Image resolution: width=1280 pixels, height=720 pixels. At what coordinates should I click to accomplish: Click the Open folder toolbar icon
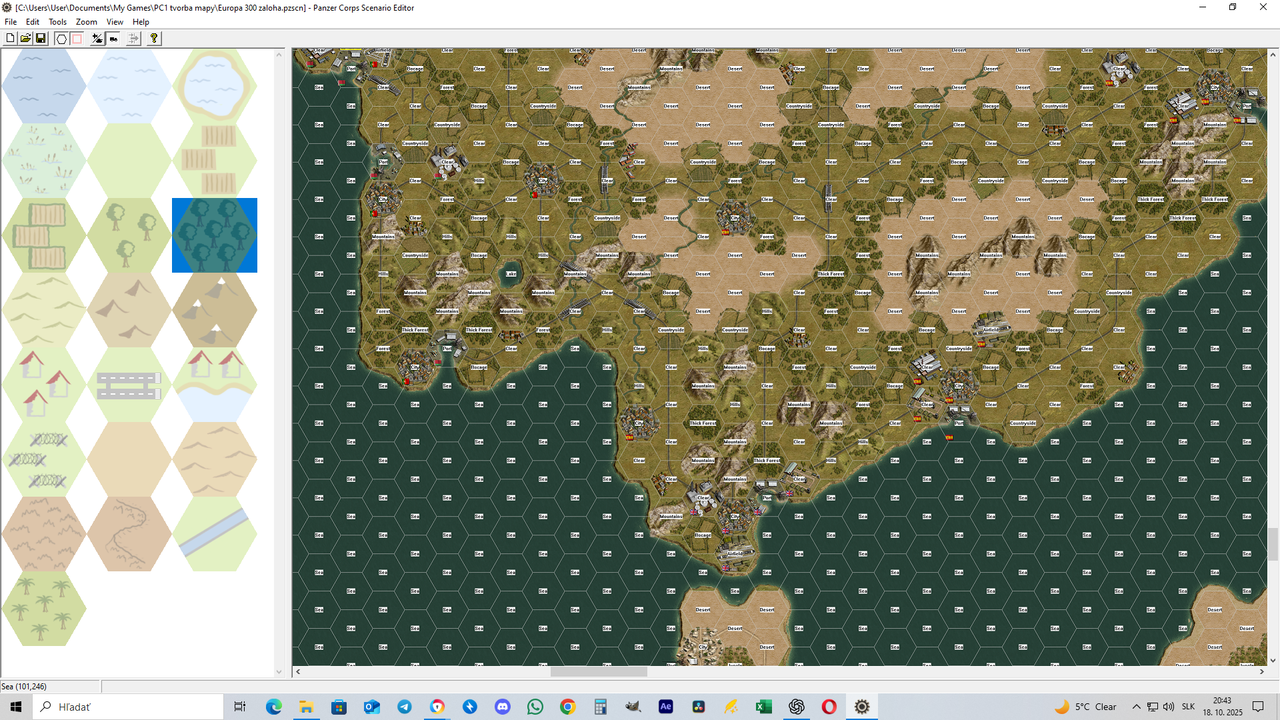[26, 38]
